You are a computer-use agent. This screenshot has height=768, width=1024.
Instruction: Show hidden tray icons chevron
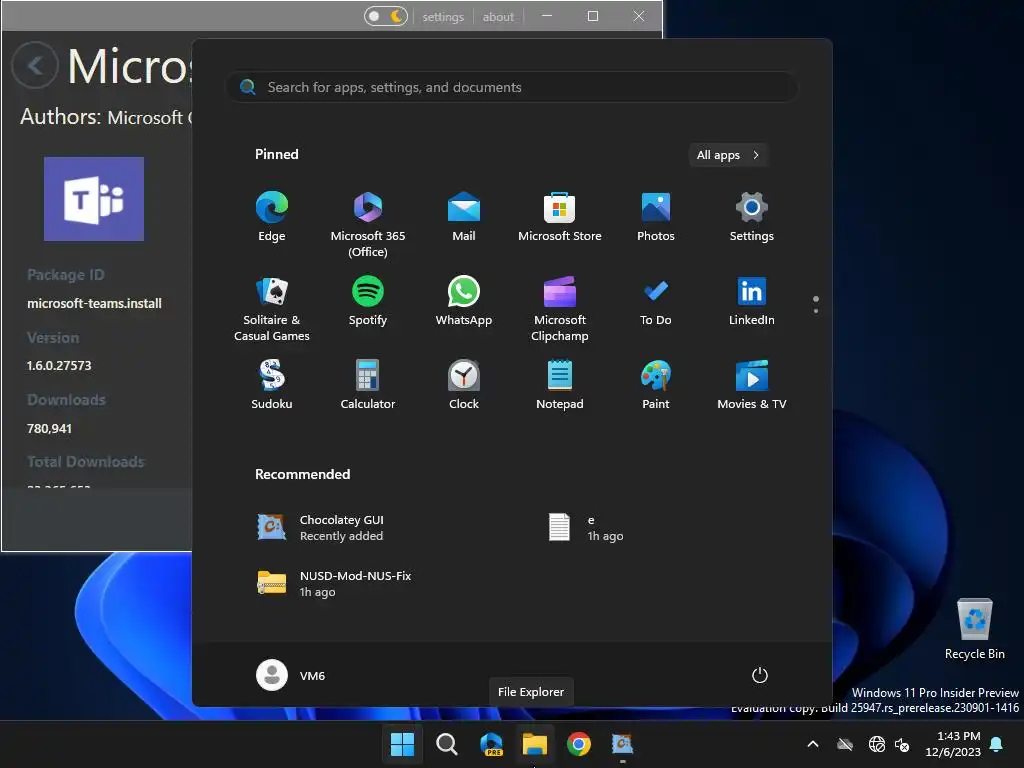point(812,744)
